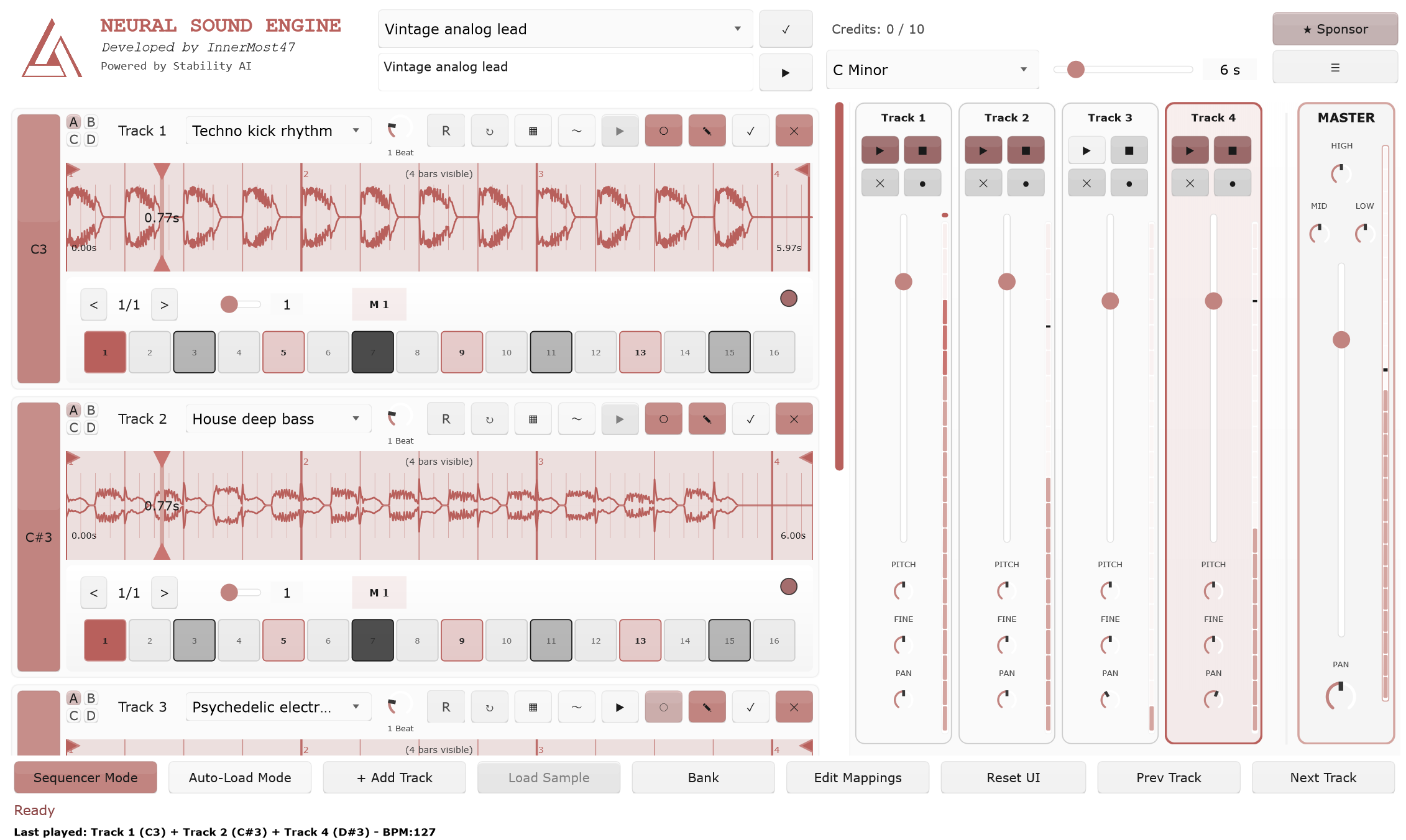Image resolution: width=1406 pixels, height=840 pixels.
Task: Click the loop arrow icon on Track 2
Action: [489, 419]
